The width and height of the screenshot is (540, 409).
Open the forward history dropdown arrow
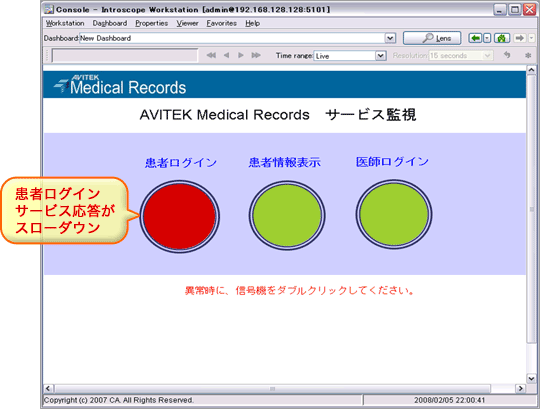tap(531, 38)
